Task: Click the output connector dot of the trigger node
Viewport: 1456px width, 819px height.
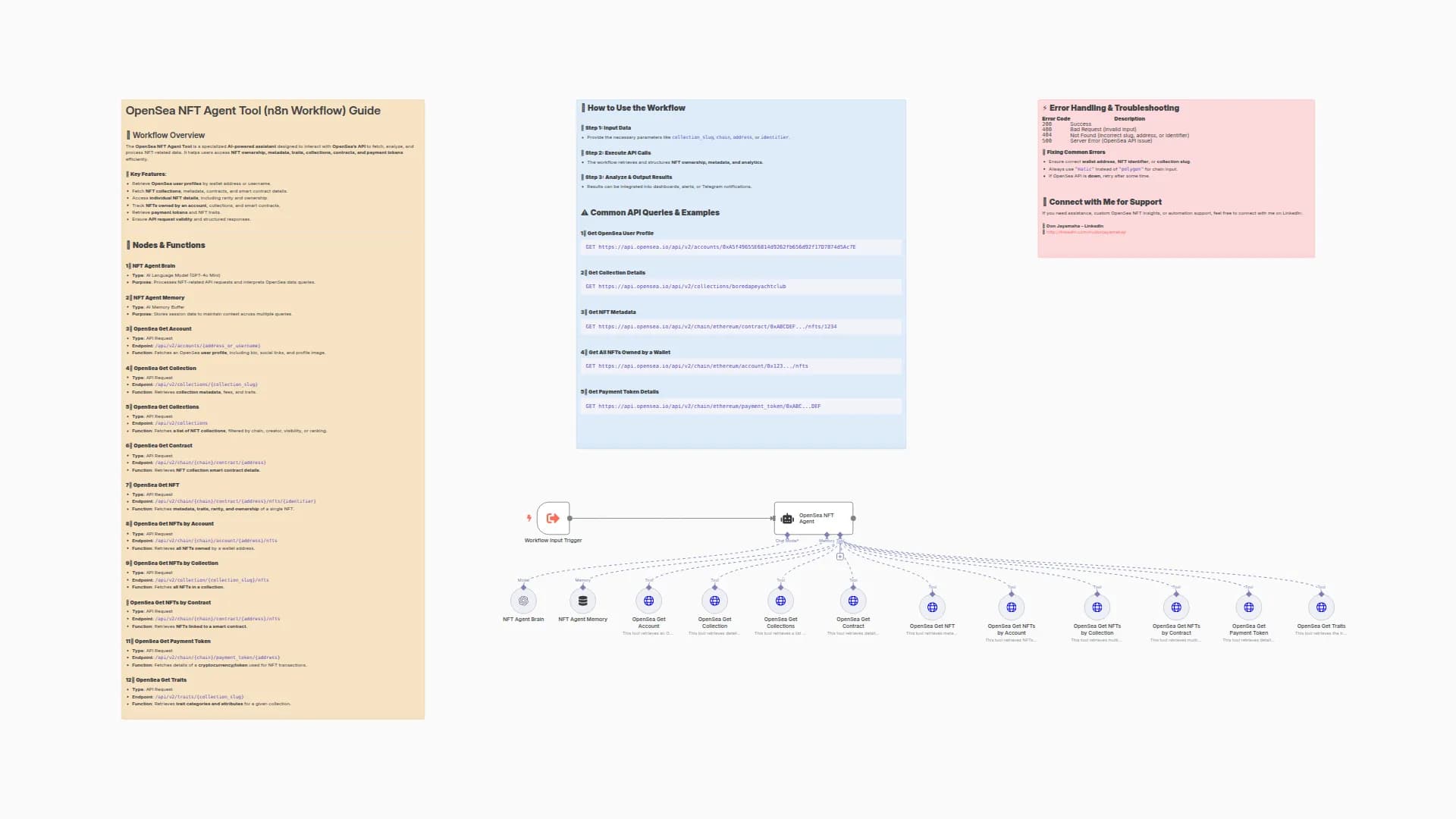Action: [570, 519]
